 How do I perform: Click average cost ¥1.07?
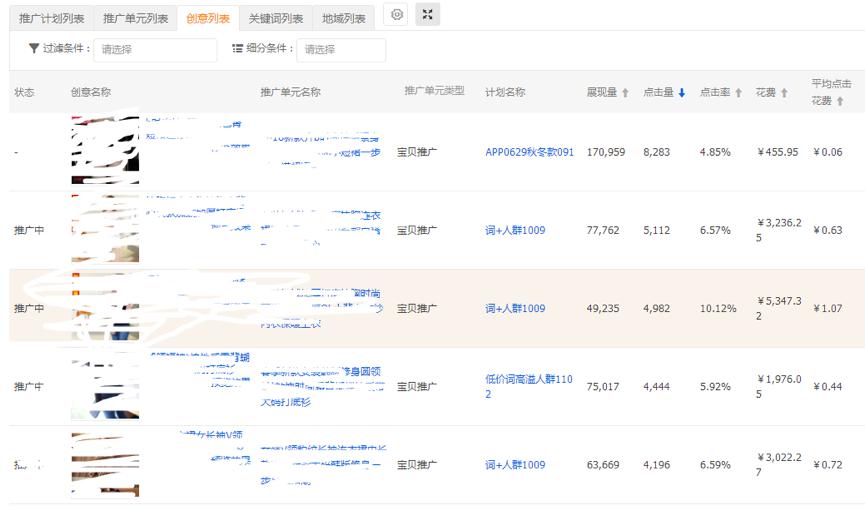click(827, 308)
